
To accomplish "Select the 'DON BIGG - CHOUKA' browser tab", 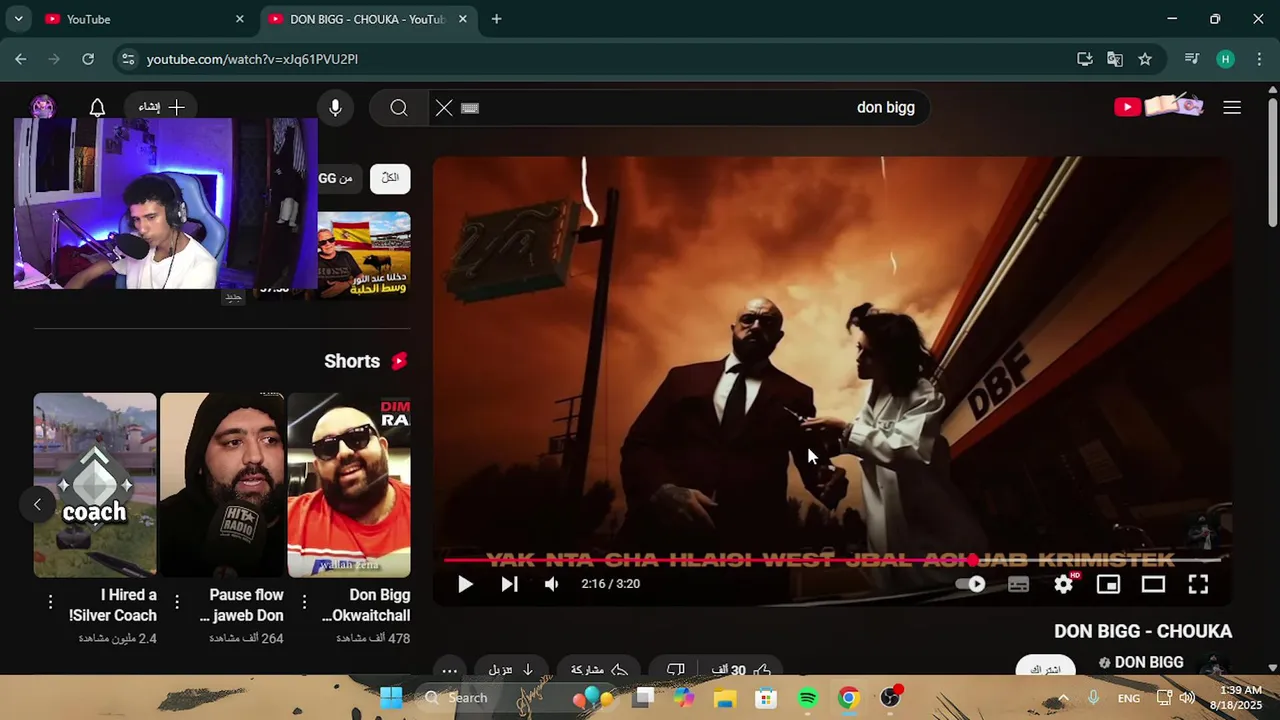I will pyautogui.click(x=367, y=19).
